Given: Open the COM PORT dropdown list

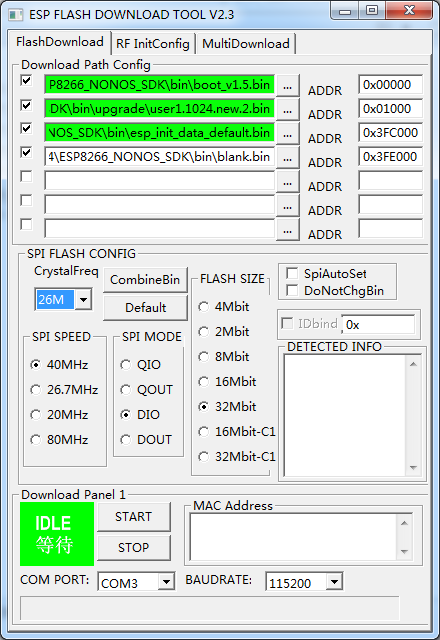Looking at the screenshot, I should [x=166, y=582].
